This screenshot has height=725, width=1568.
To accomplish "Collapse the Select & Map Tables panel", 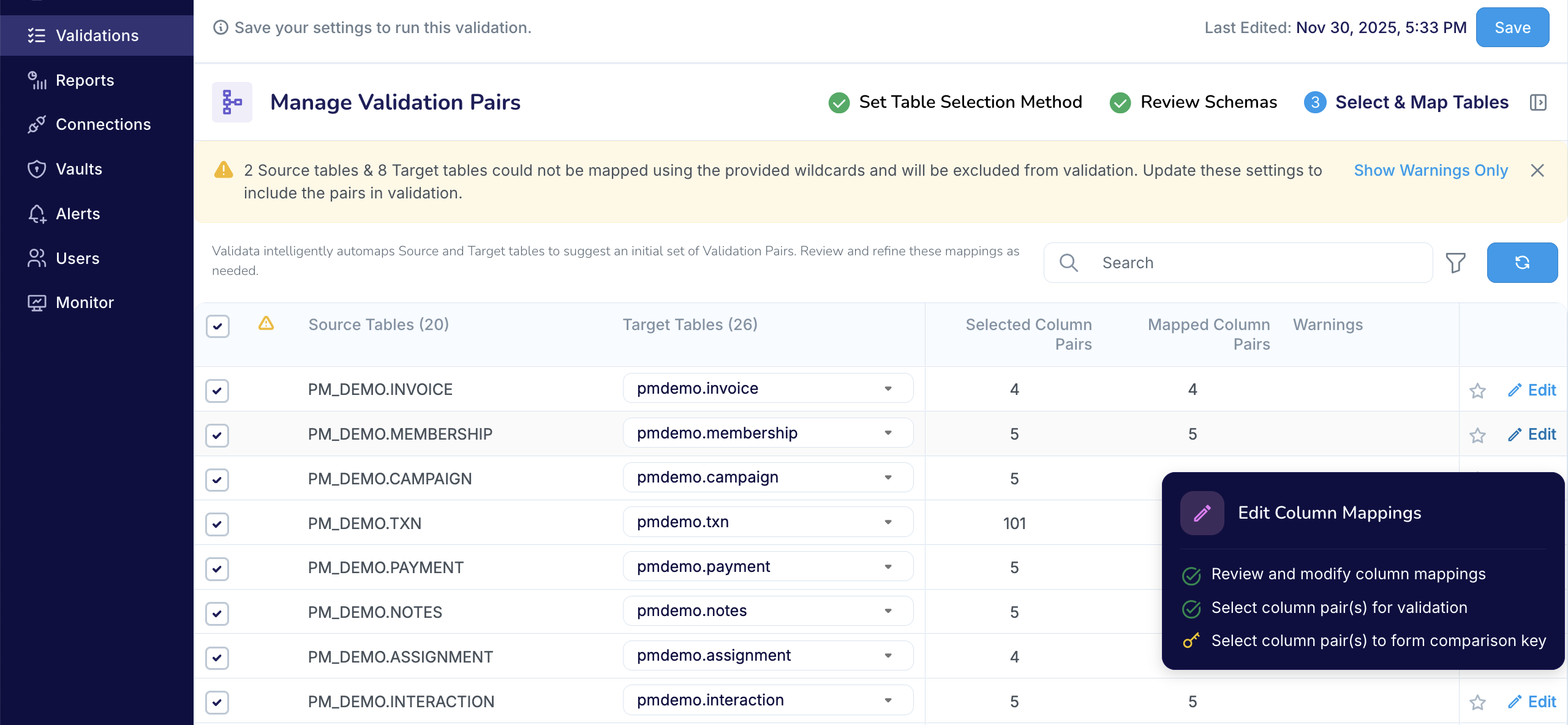I will (1539, 102).
